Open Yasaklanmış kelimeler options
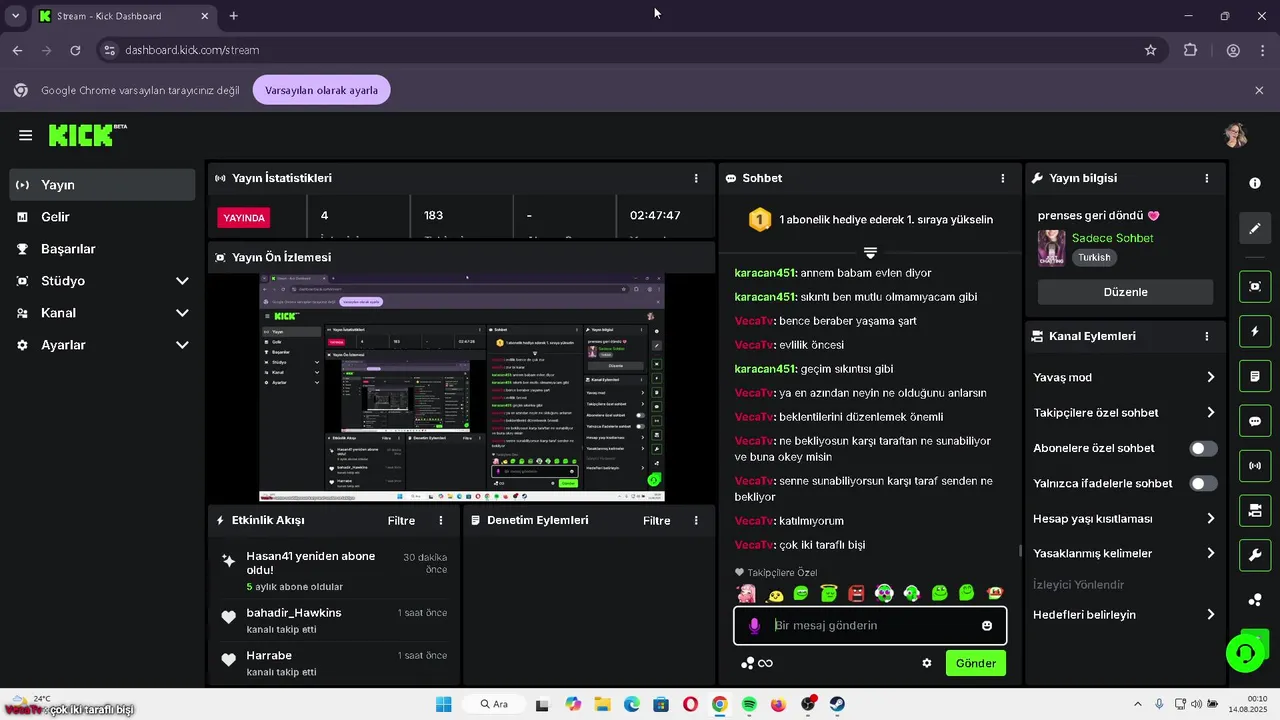This screenshot has height=720, width=1280. (1125, 553)
